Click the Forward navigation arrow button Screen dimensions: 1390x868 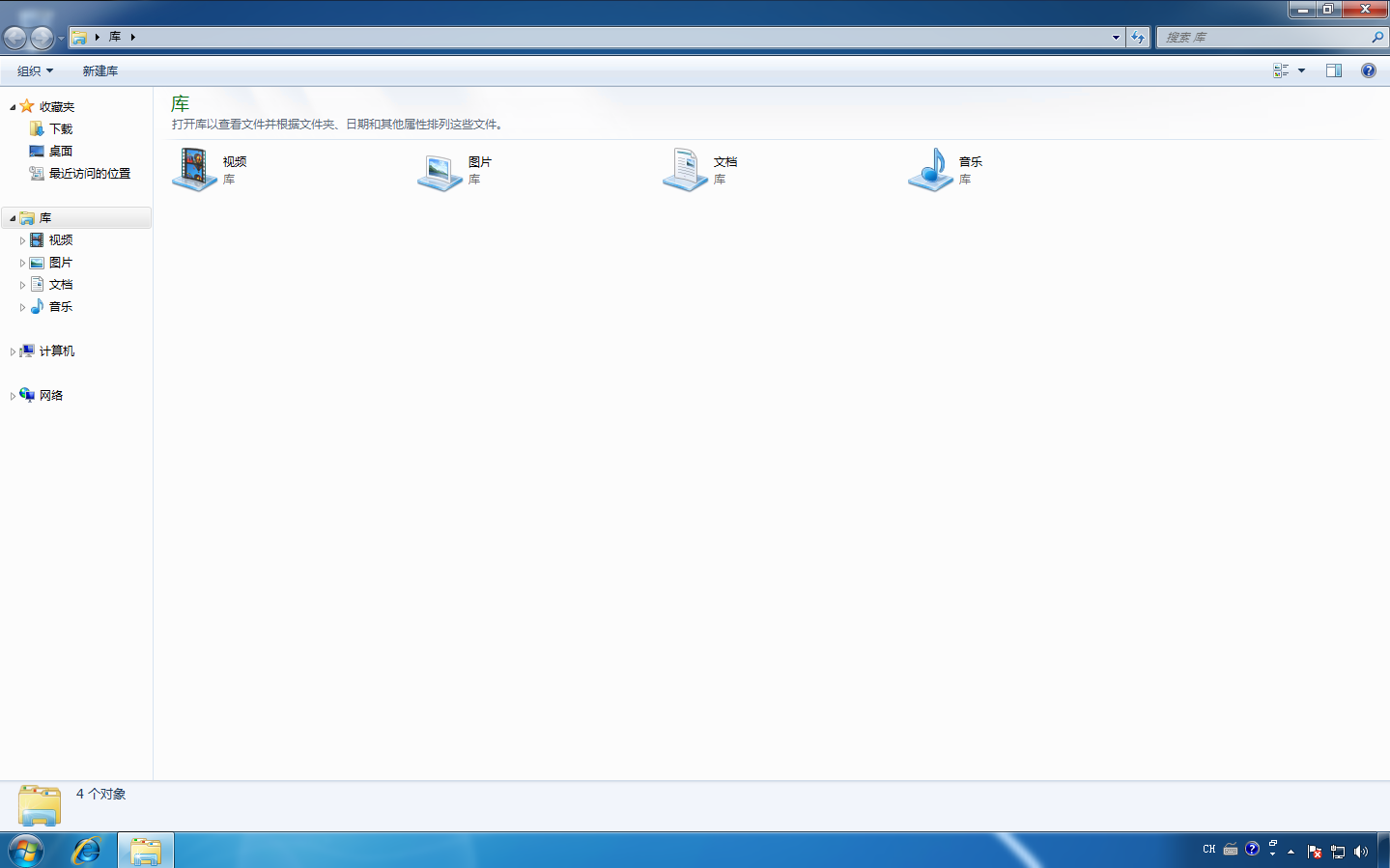pyautogui.click(x=42, y=38)
